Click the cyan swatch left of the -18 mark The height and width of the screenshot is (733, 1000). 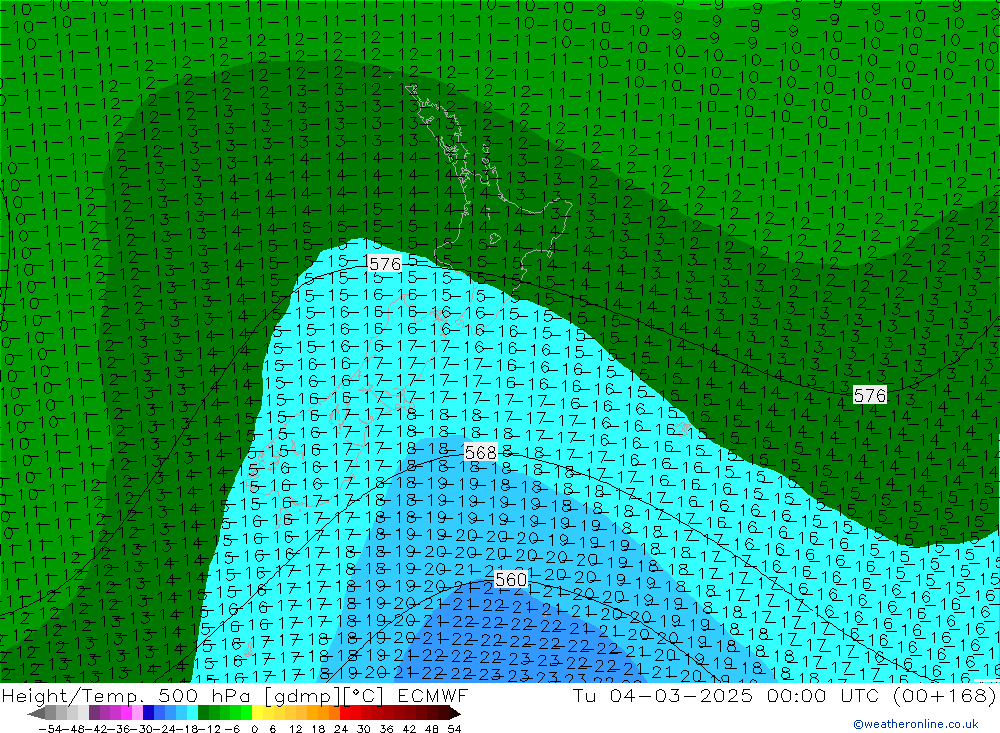[x=192, y=714]
